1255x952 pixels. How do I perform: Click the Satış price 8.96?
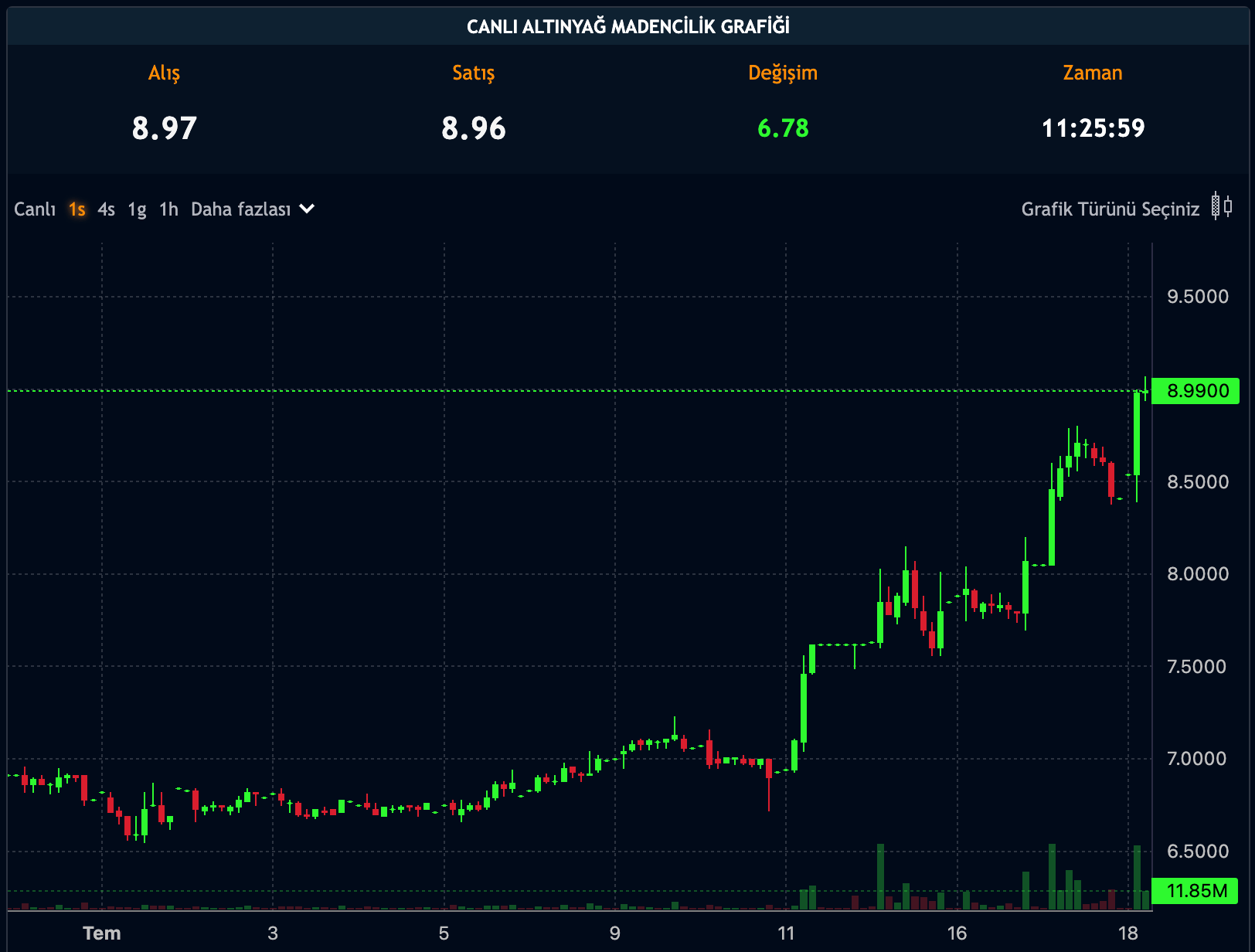pyautogui.click(x=474, y=128)
